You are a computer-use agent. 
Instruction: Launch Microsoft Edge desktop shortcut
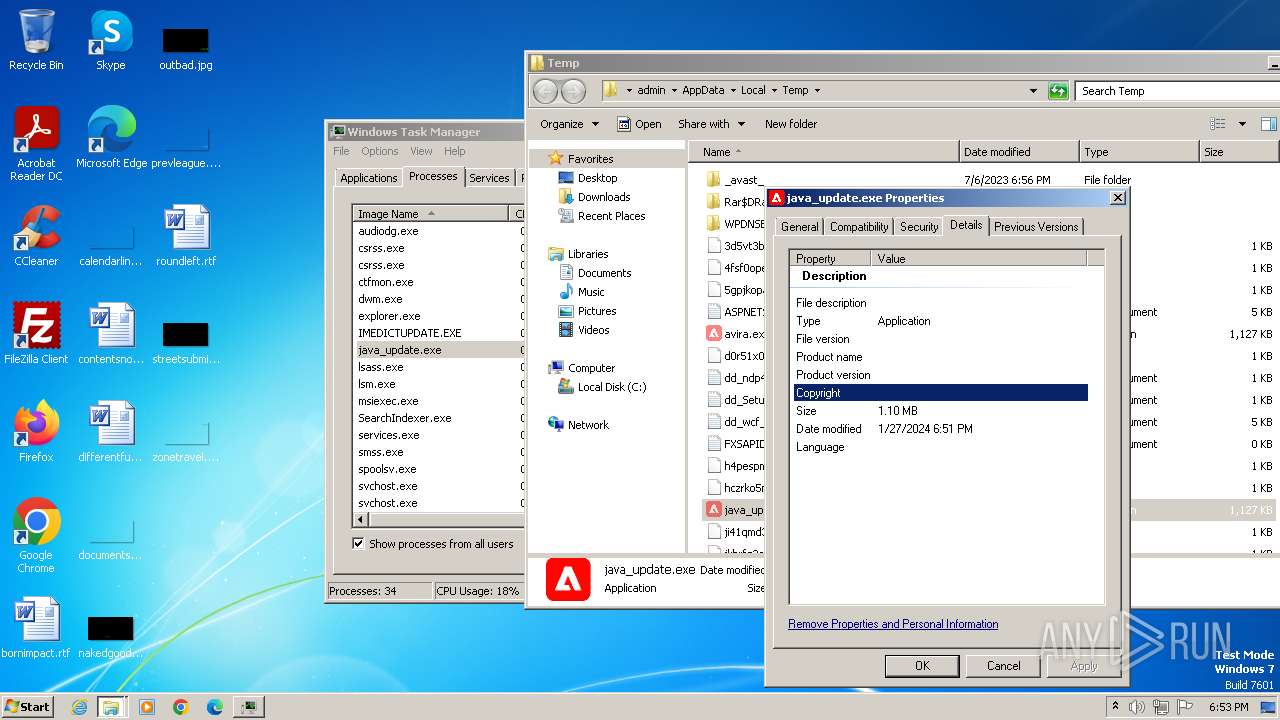[x=111, y=138]
